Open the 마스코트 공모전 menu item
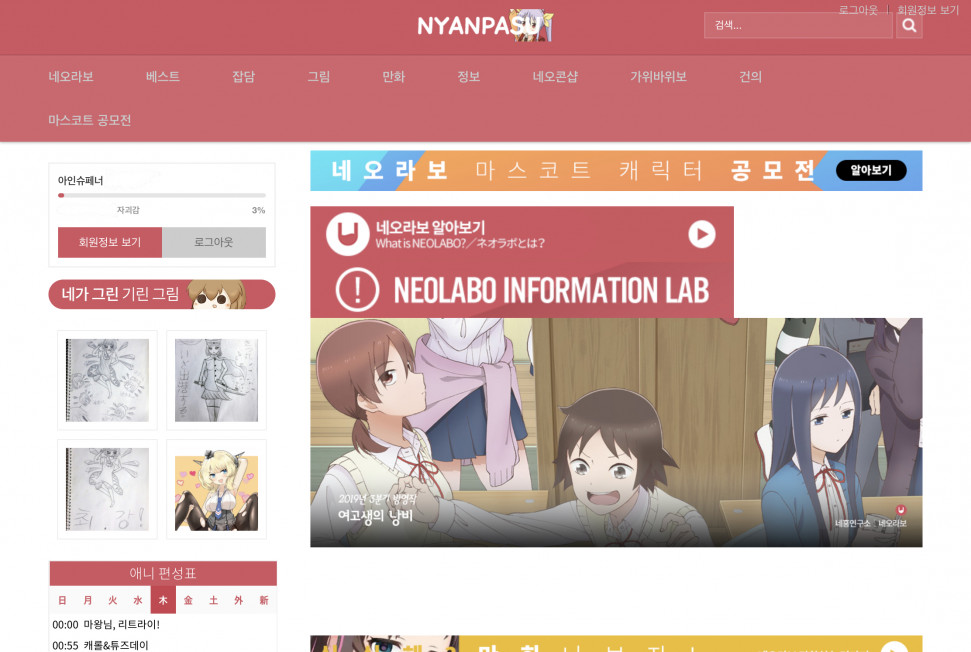This screenshot has height=652, width=971. pyautogui.click(x=90, y=120)
